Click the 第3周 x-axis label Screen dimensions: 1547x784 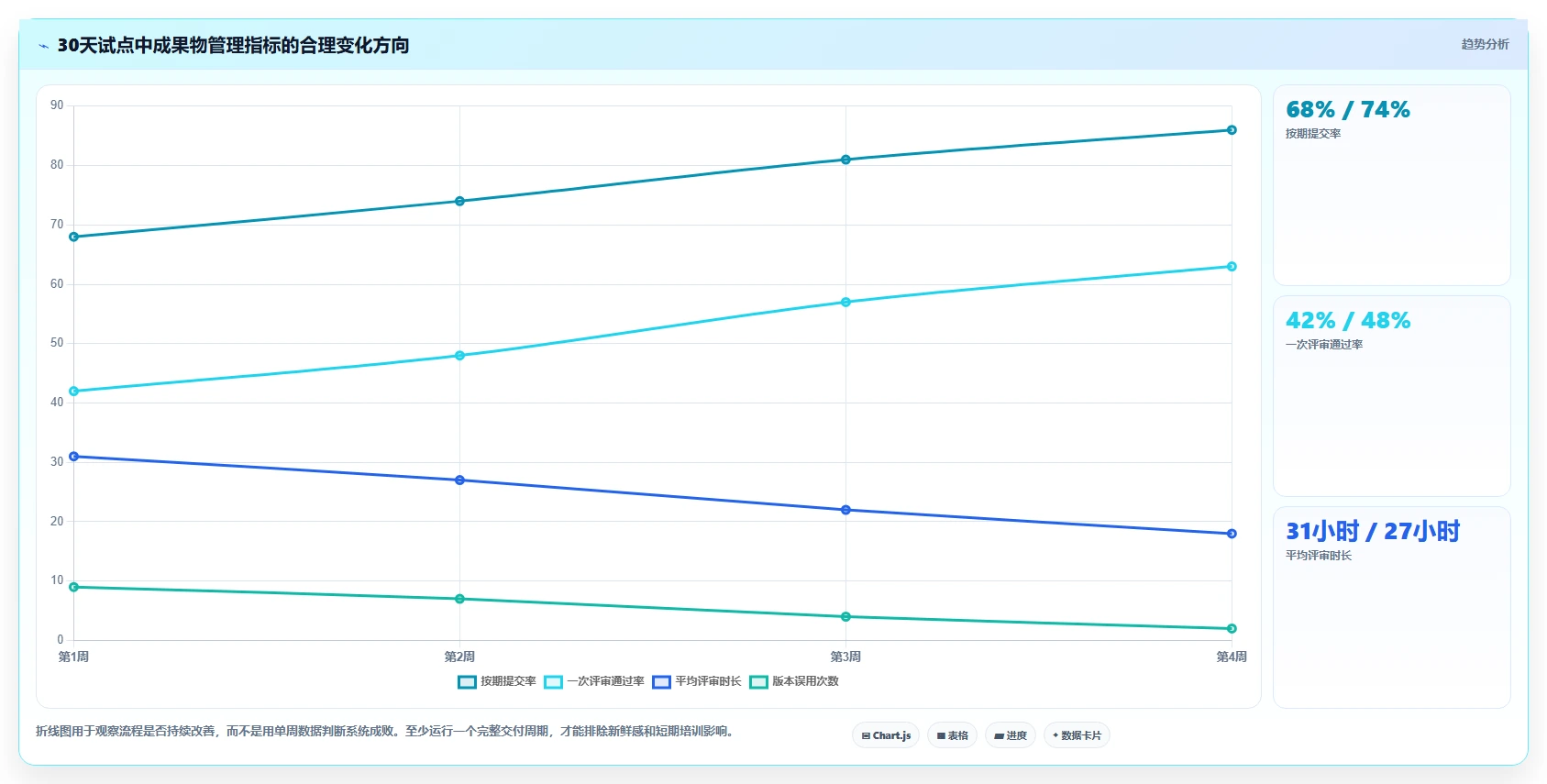846,657
